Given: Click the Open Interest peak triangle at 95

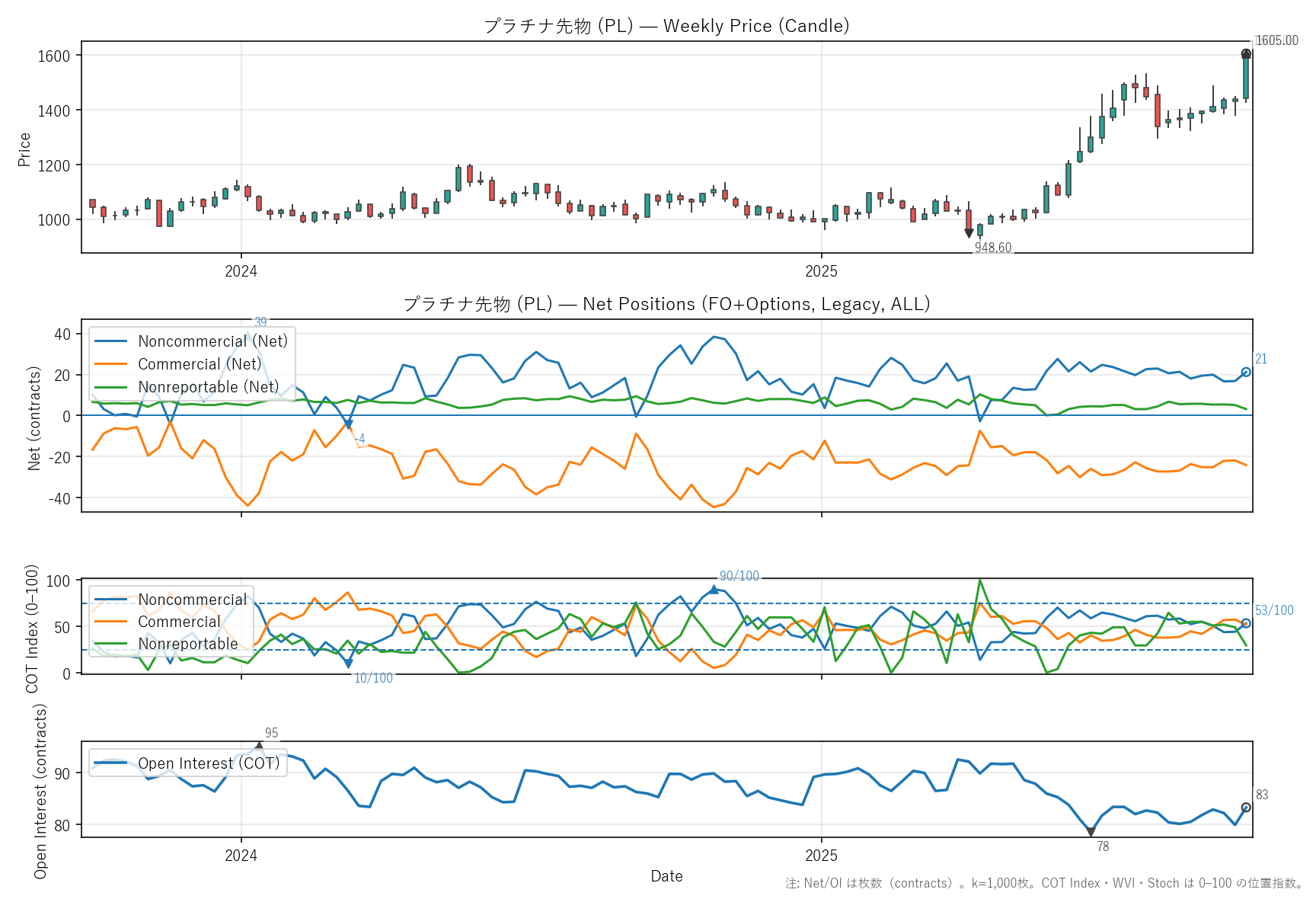Looking at the screenshot, I should coord(259,745).
